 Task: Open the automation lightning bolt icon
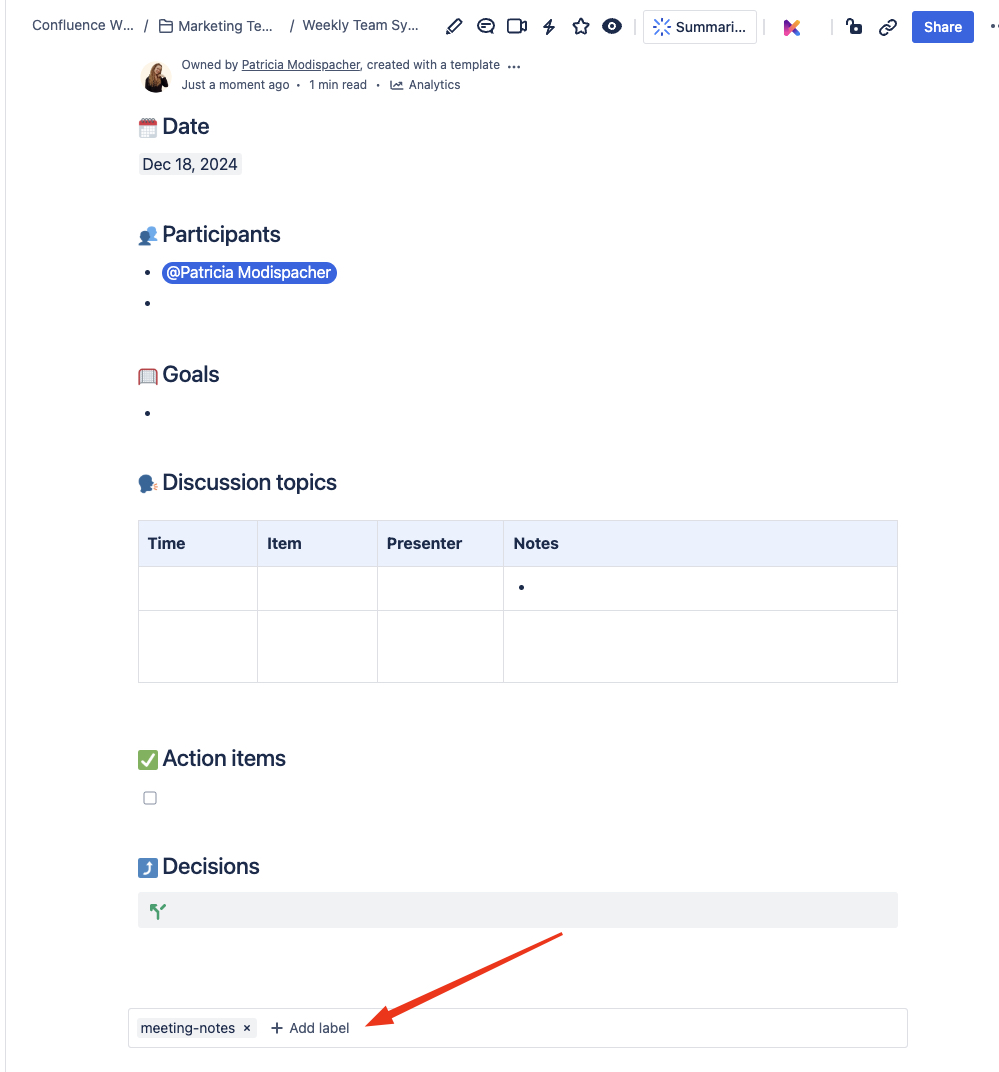tap(548, 26)
